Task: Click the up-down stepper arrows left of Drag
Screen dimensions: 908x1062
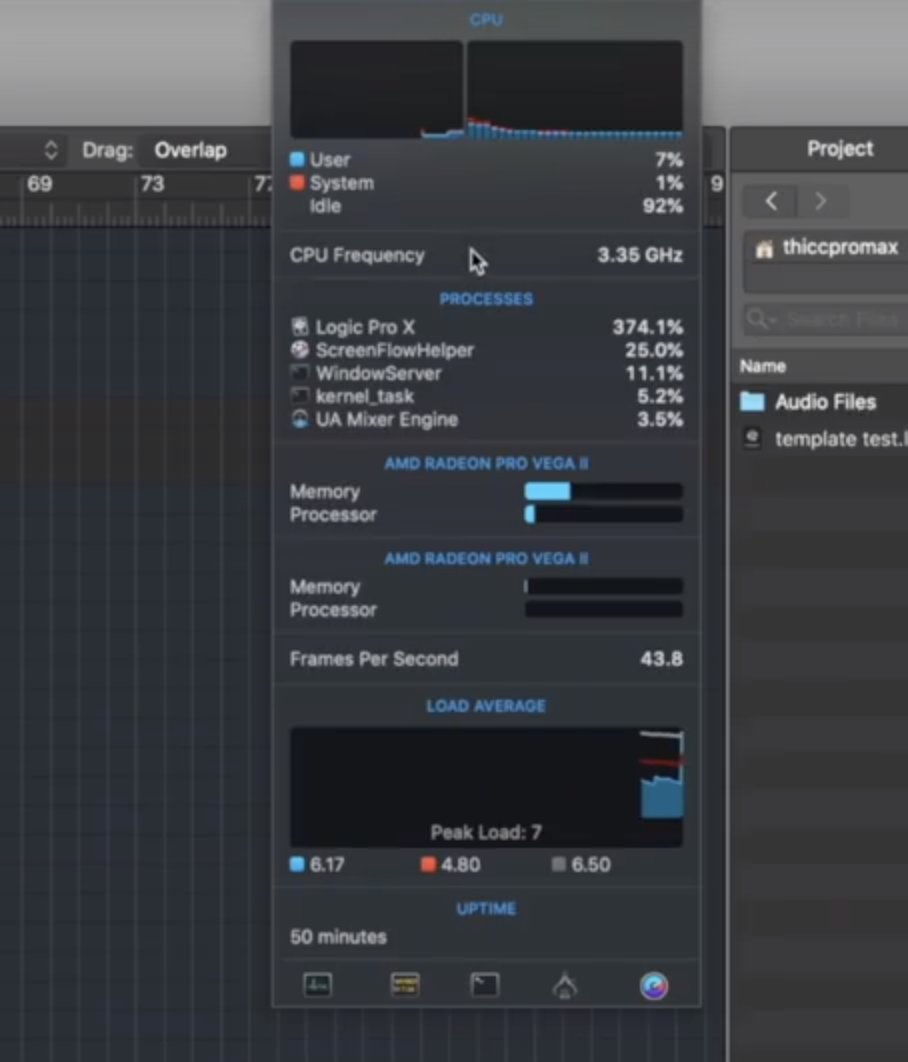Action: (x=51, y=150)
